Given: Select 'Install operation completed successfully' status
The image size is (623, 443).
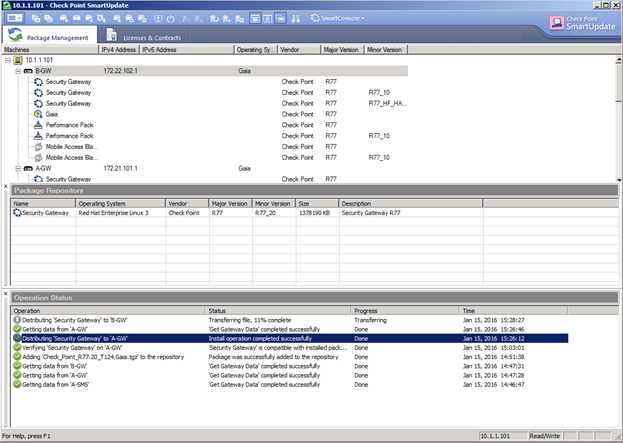Looking at the screenshot, I should click(x=260, y=339).
